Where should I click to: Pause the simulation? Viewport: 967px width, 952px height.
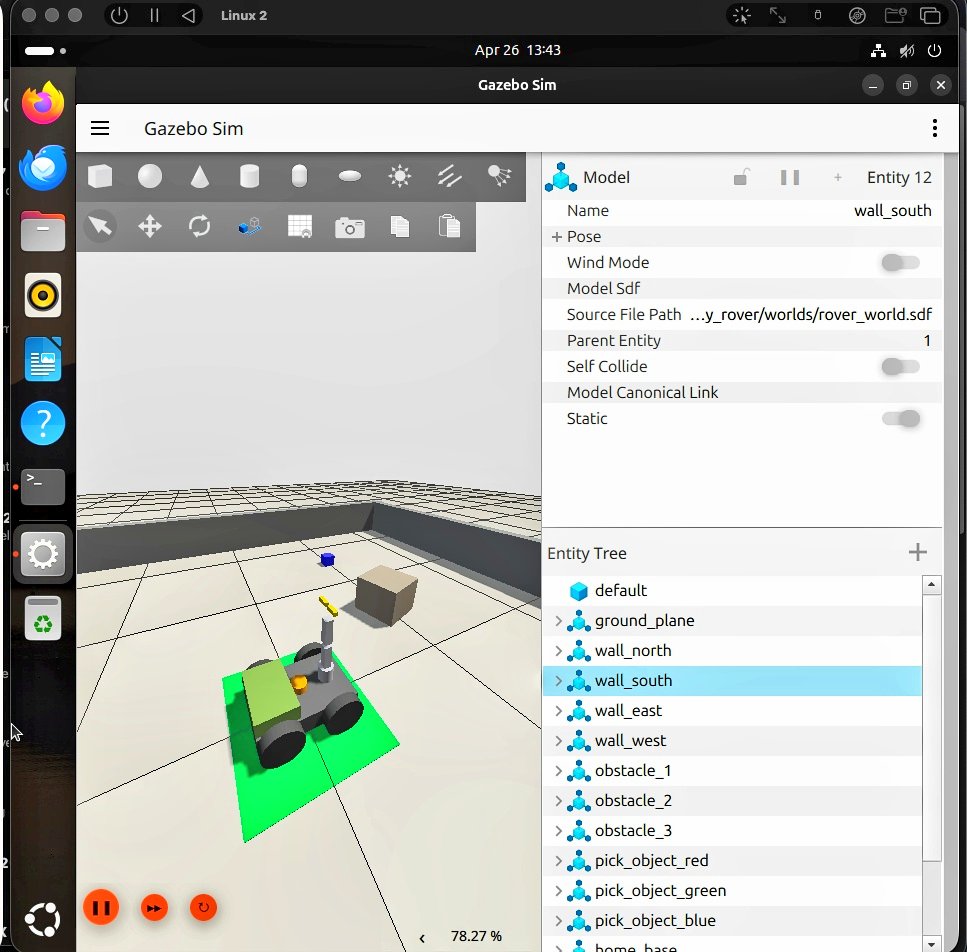click(101, 908)
